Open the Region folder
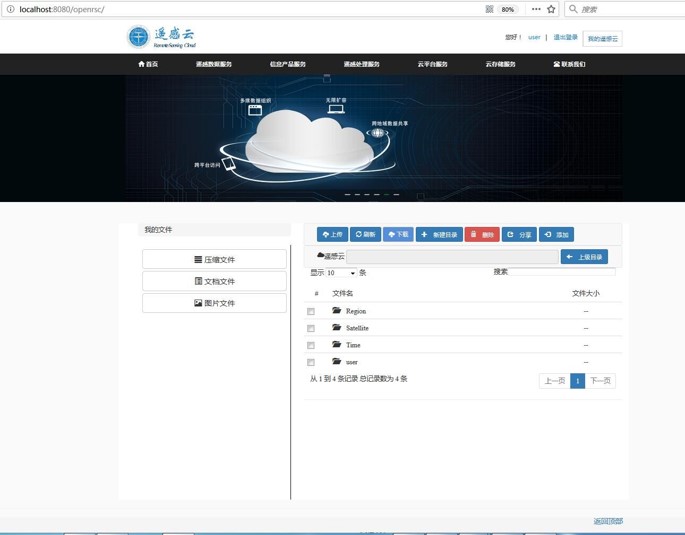The height and width of the screenshot is (535, 685). [x=355, y=311]
